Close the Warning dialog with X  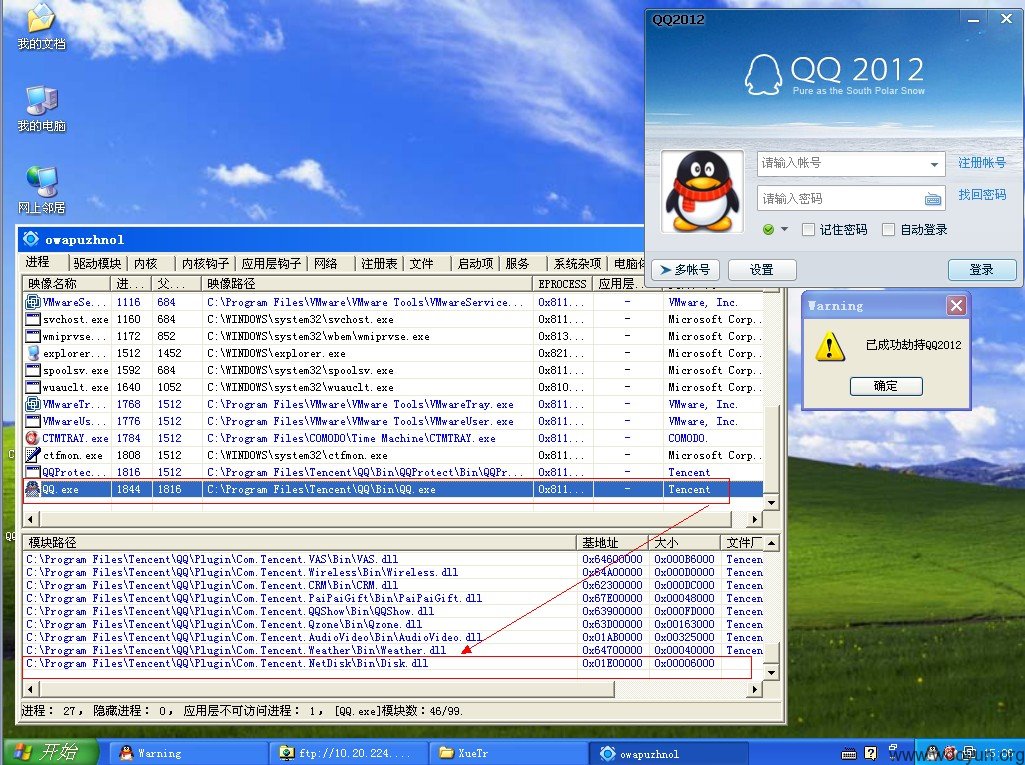(956, 305)
